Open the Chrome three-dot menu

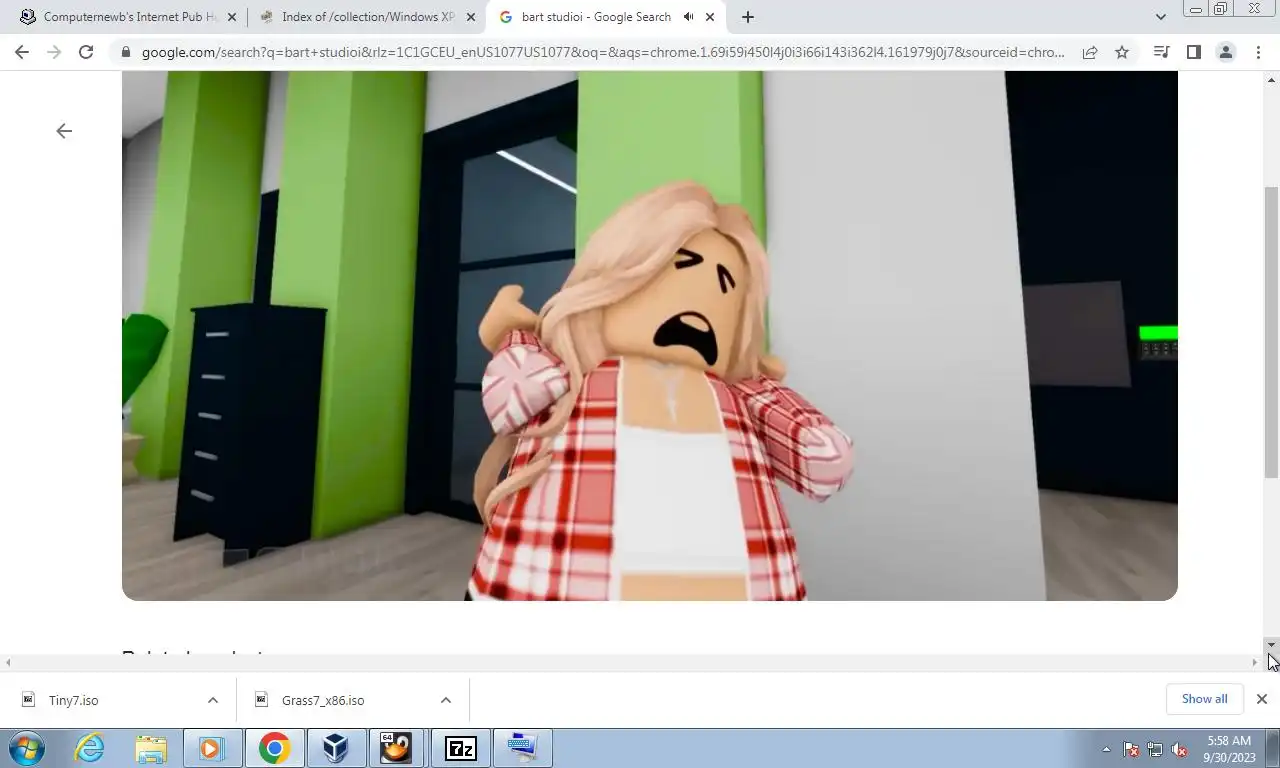1258,52
